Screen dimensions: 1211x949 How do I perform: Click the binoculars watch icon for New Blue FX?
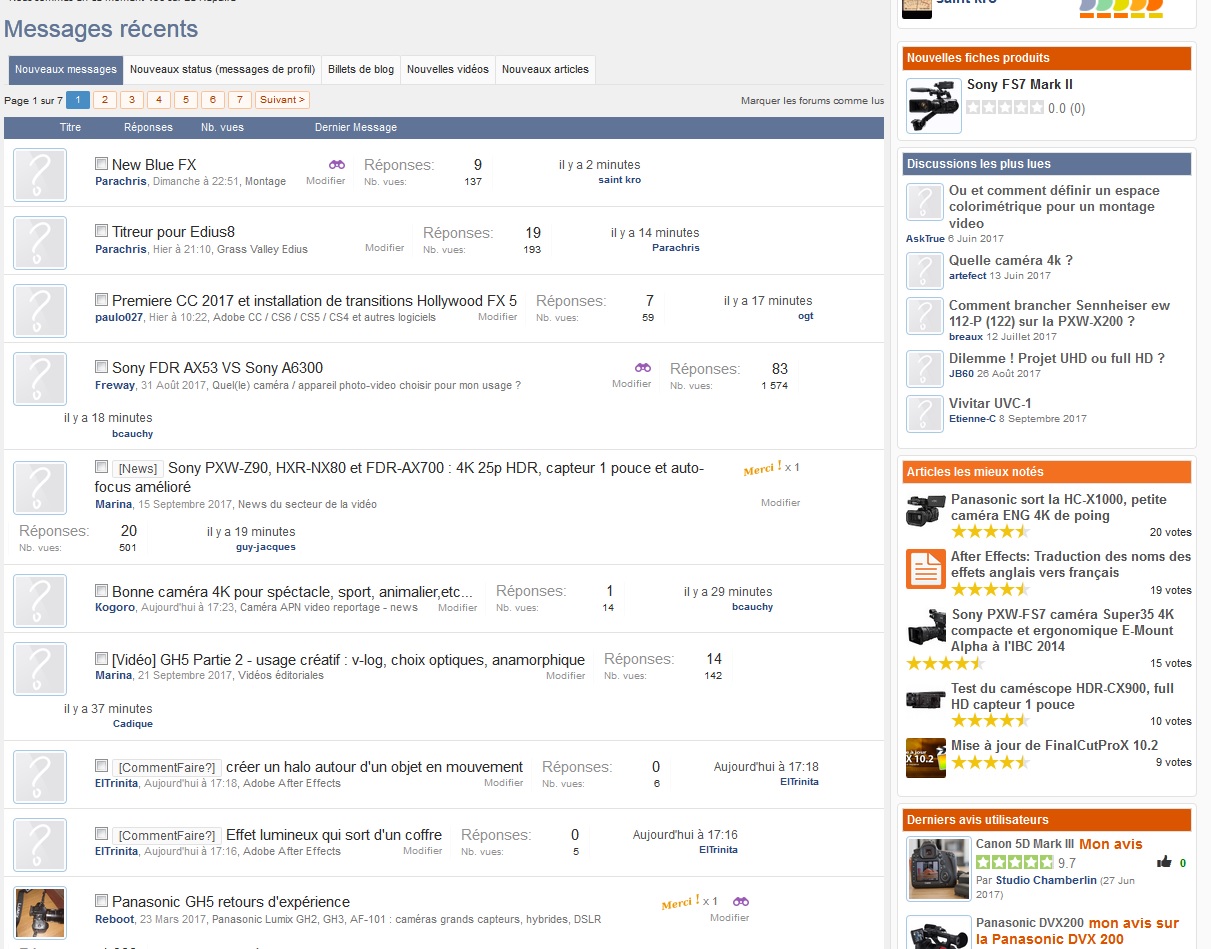tap(336, 164)
